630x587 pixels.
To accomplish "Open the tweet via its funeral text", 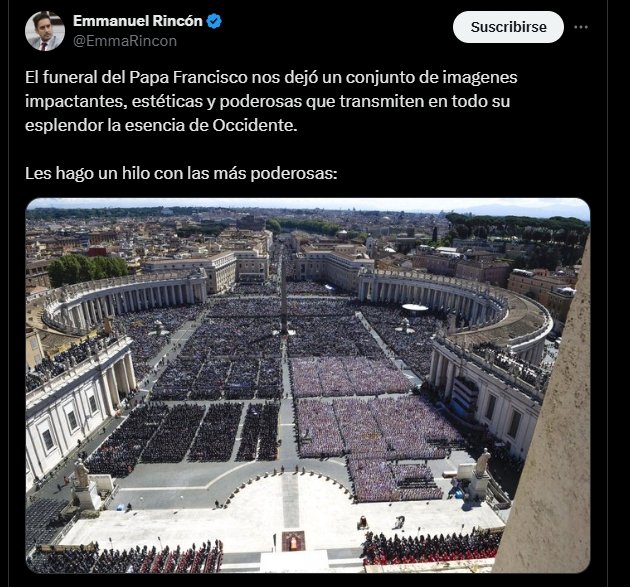I will pos(271,101).
